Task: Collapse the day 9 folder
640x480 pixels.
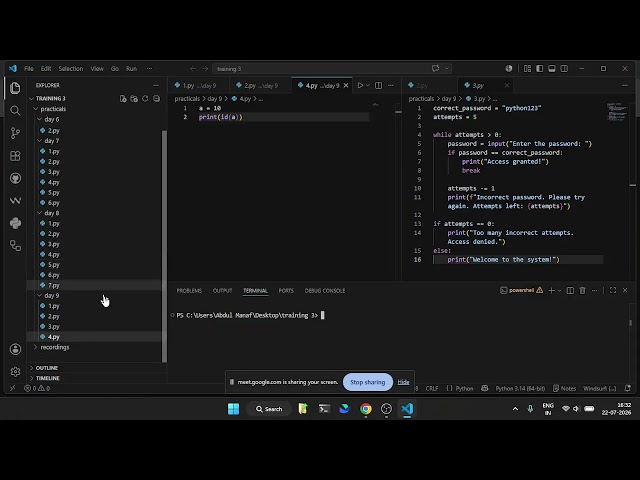Action: point(40,296)
